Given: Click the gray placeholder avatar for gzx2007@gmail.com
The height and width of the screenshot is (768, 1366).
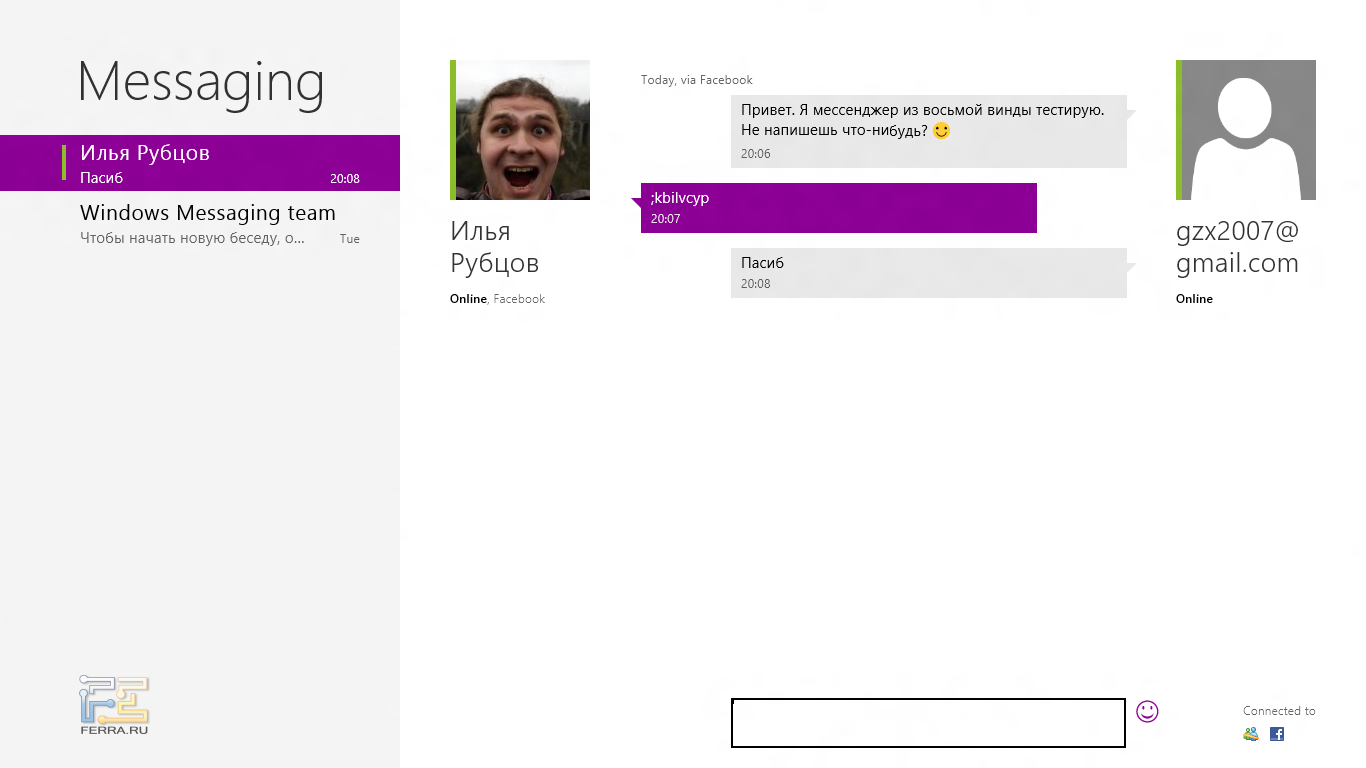Looking at the screenshot, I should click(x=1246, y=130).
